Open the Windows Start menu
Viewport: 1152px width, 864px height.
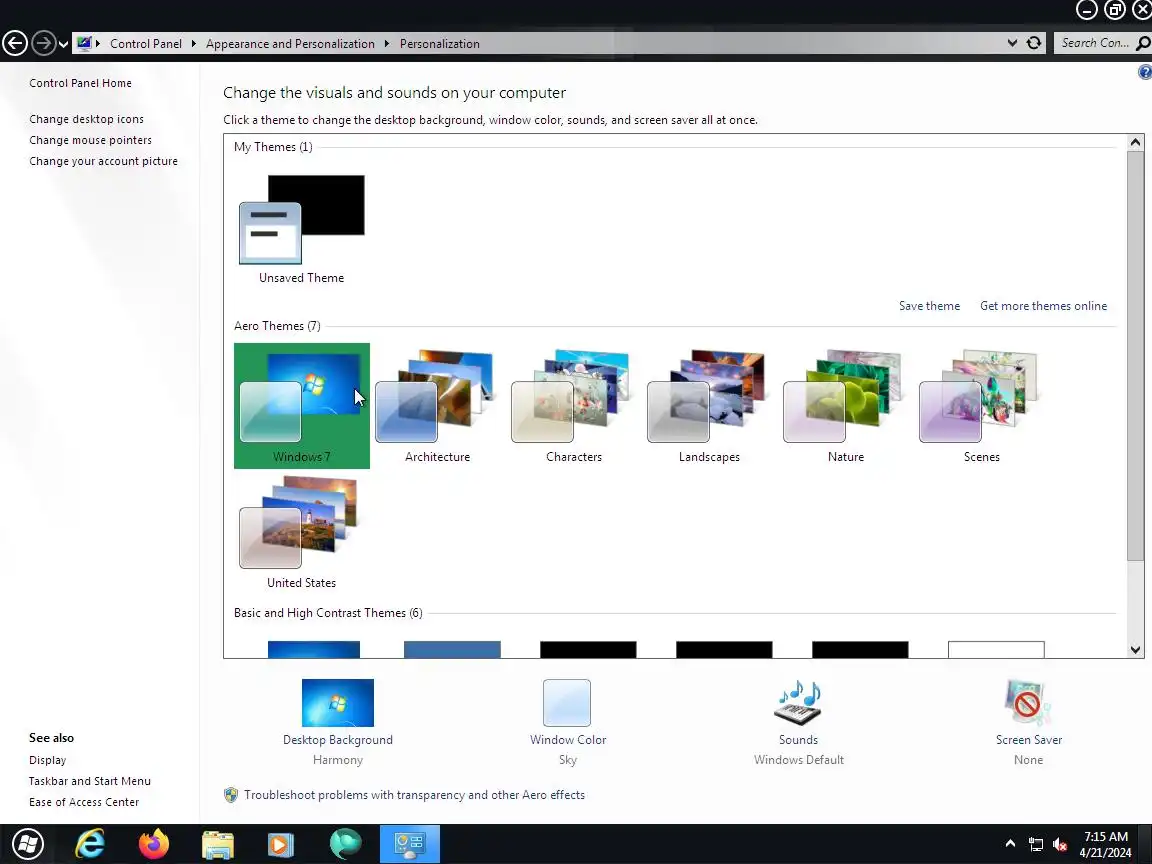[28, 844]
